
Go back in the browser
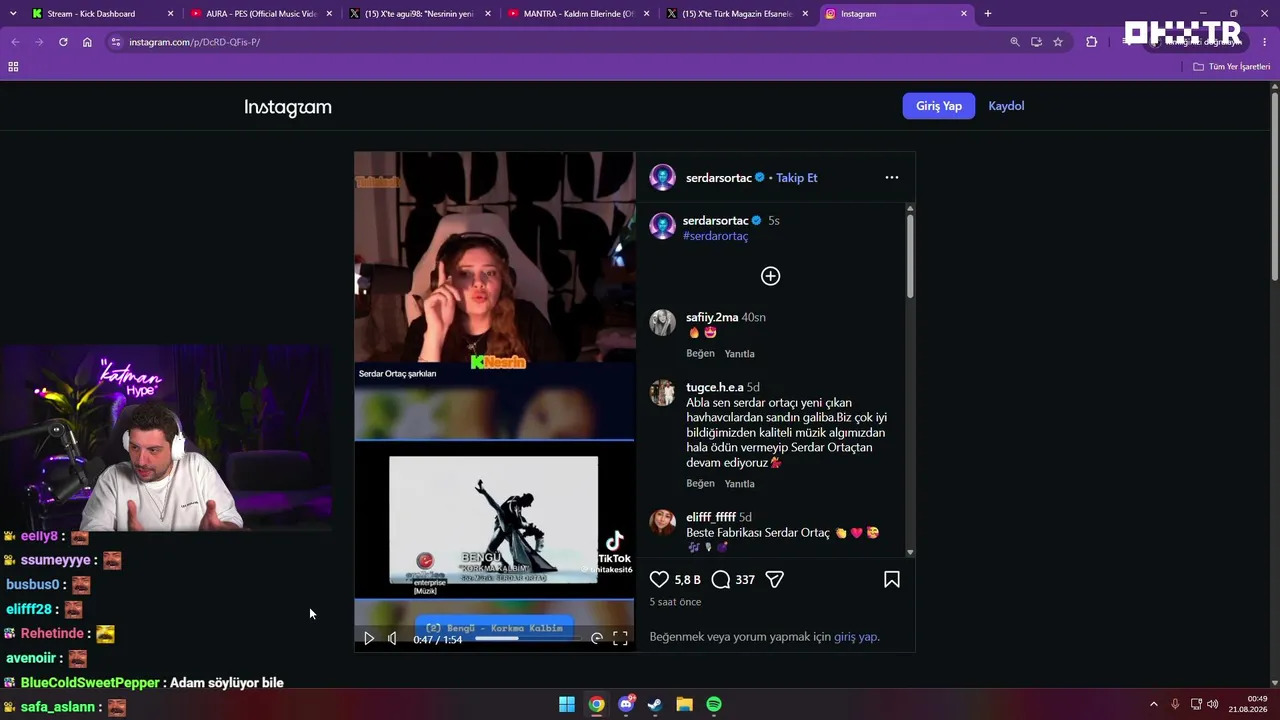coord(15,42)
